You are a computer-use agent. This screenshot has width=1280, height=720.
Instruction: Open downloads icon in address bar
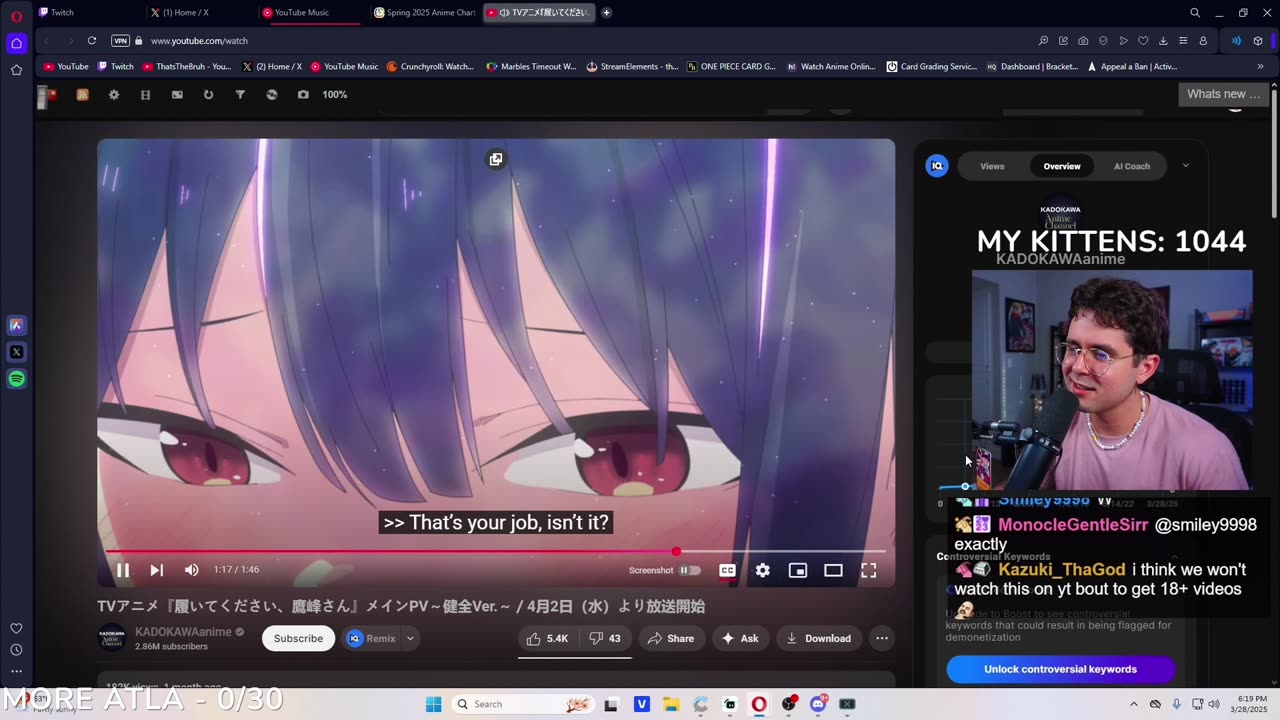(x=1163, y=41)
